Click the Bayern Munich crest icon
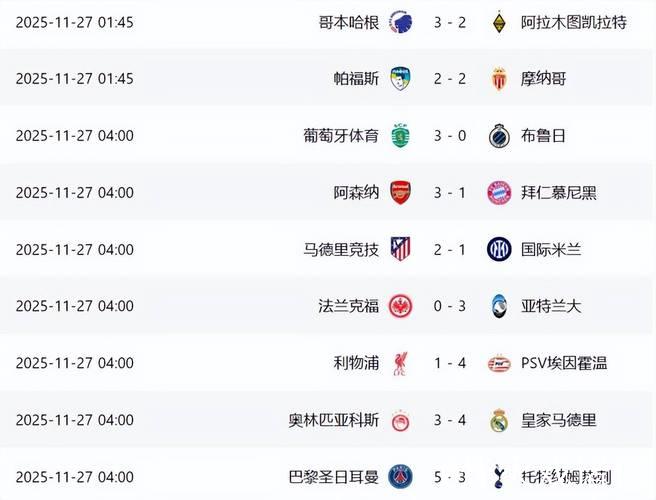656x500 pixels. tap(499, 192)
